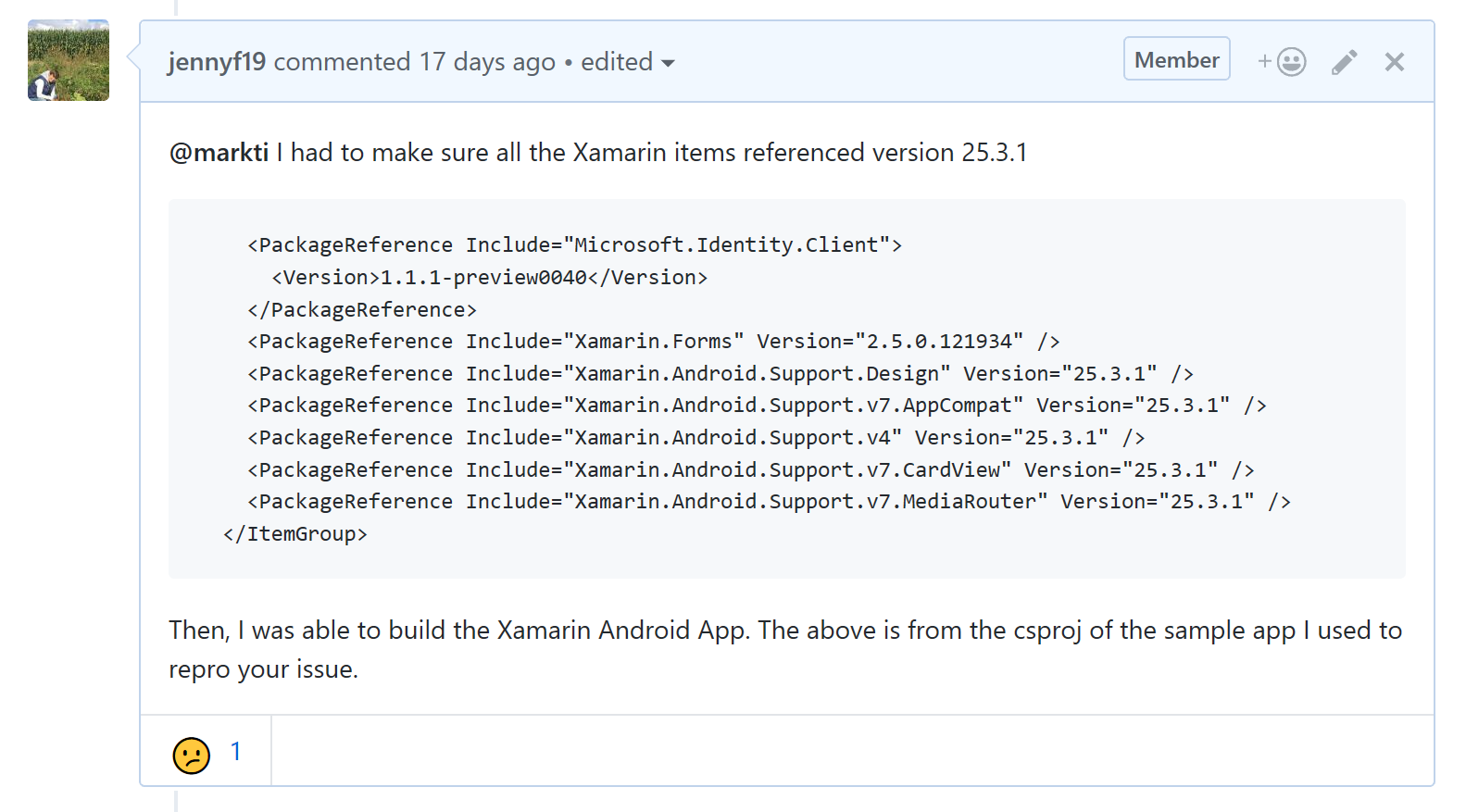
Task: Open the add reaction smiley picker
Action: [x=1282, y=62]
